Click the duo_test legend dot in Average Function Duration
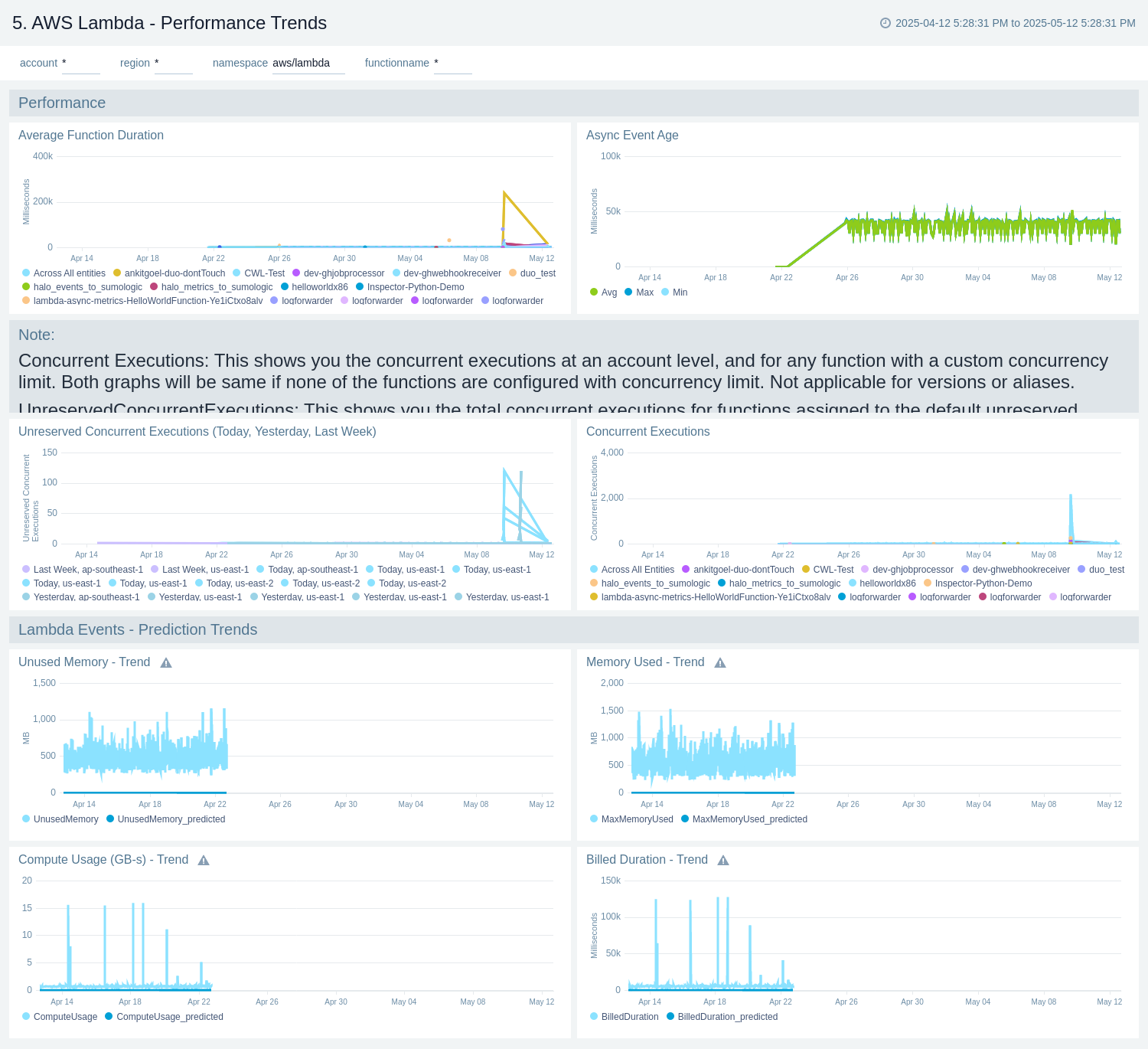This screenshot has width=1148, height=1049. pos(512,273)
